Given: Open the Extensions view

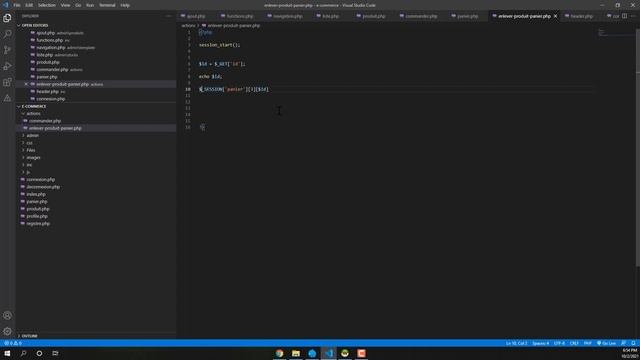Looking at the screenshot, I should [x=7, y=82].
